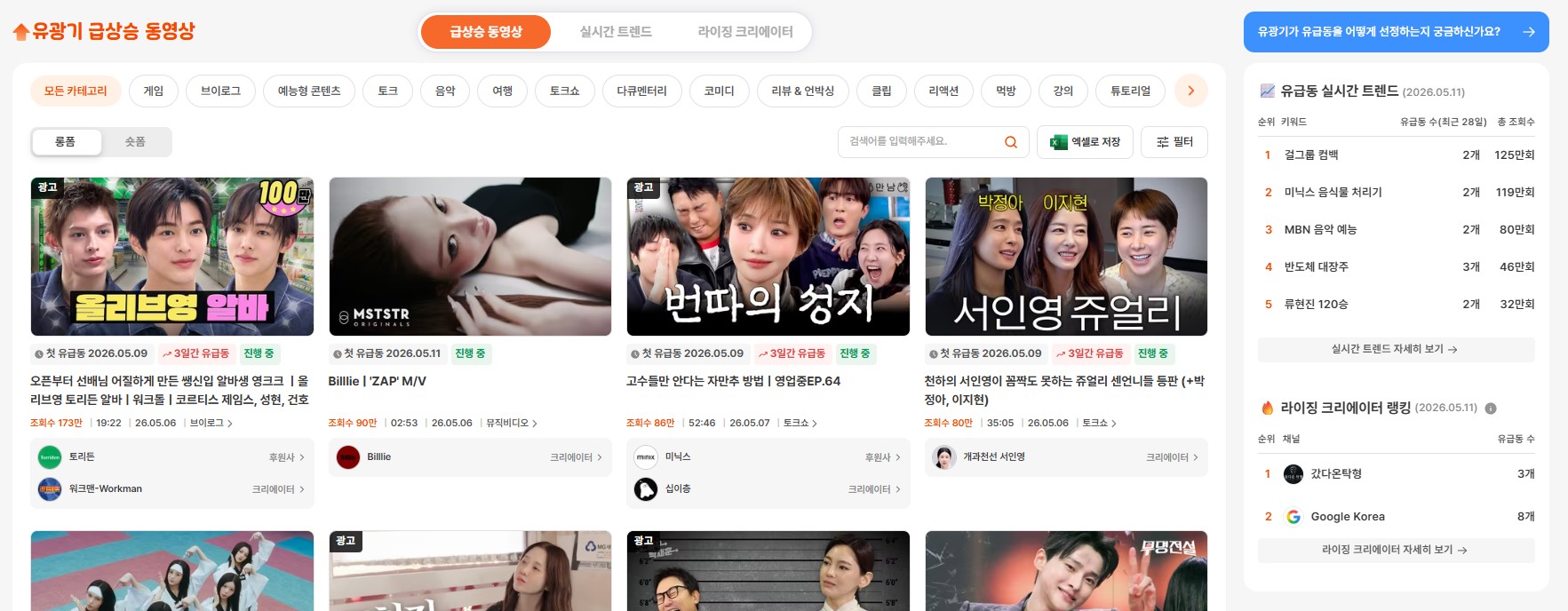
Task: Click the search keyword input field
Action: pyautogui.click(x=924, y=142)
